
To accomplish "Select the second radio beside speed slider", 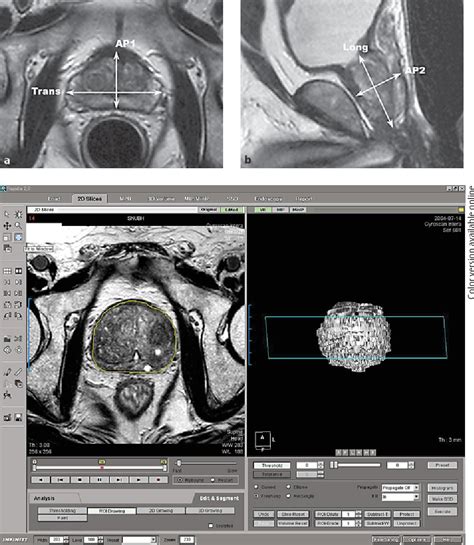I will 213,480.
